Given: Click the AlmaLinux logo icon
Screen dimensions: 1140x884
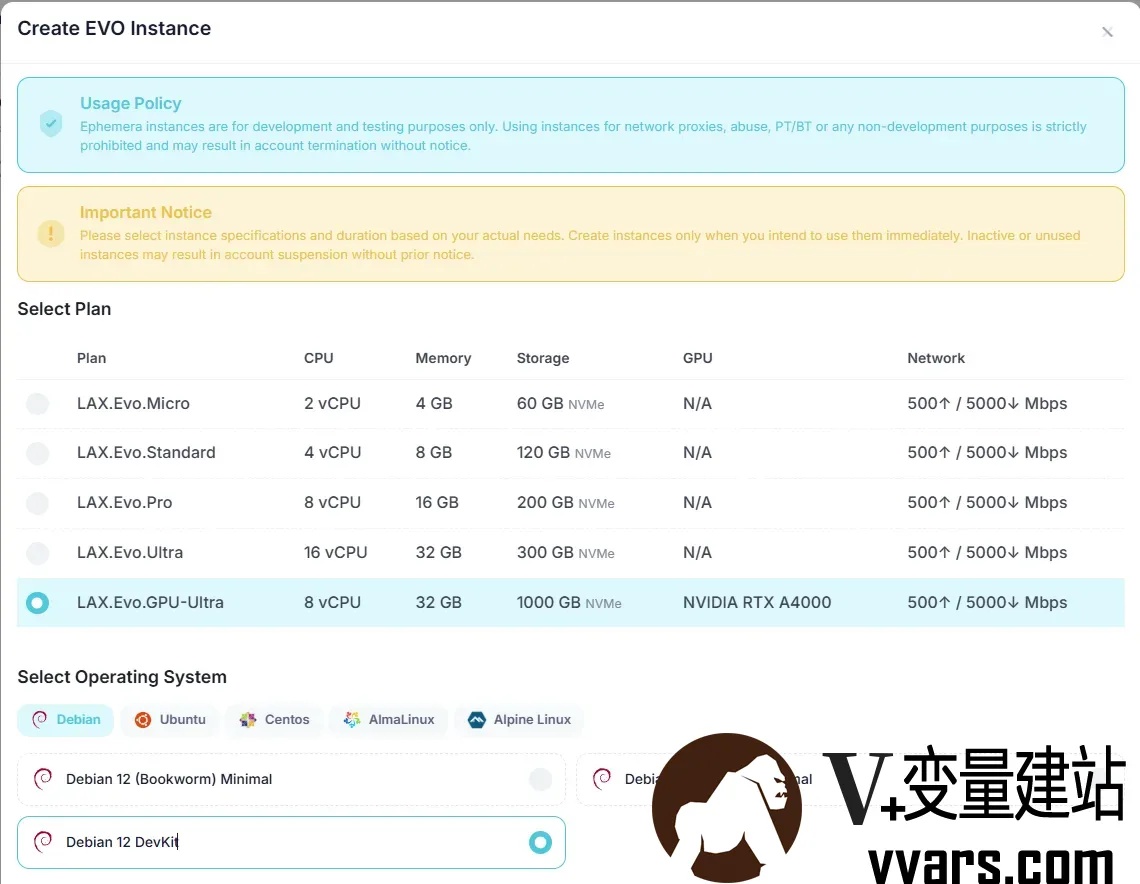Looking at the screenshot, I should [x=352, y=720].
